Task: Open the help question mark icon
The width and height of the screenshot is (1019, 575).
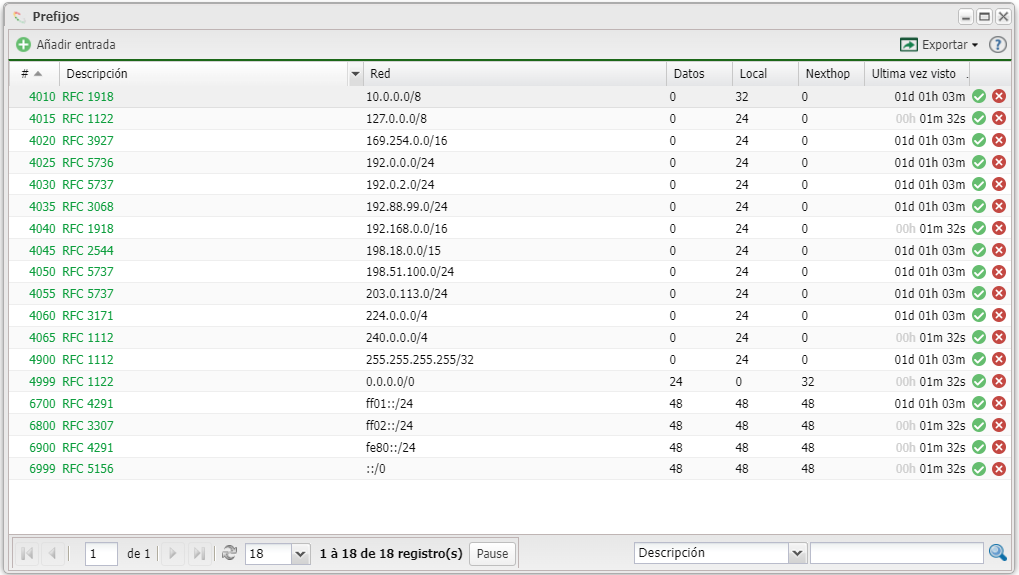Action: [x=997, y=45]
